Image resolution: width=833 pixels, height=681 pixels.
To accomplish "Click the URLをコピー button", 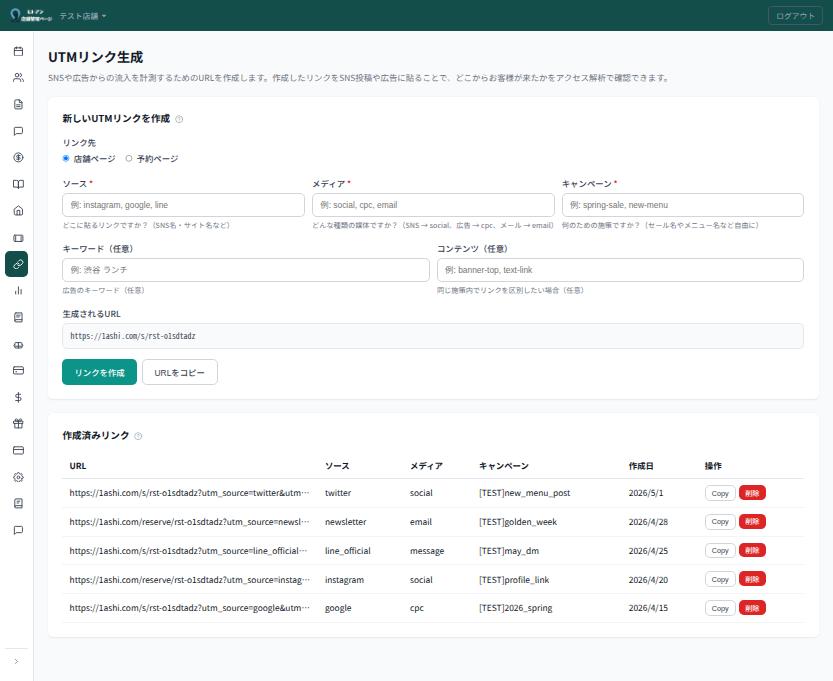I will [180, 372].
